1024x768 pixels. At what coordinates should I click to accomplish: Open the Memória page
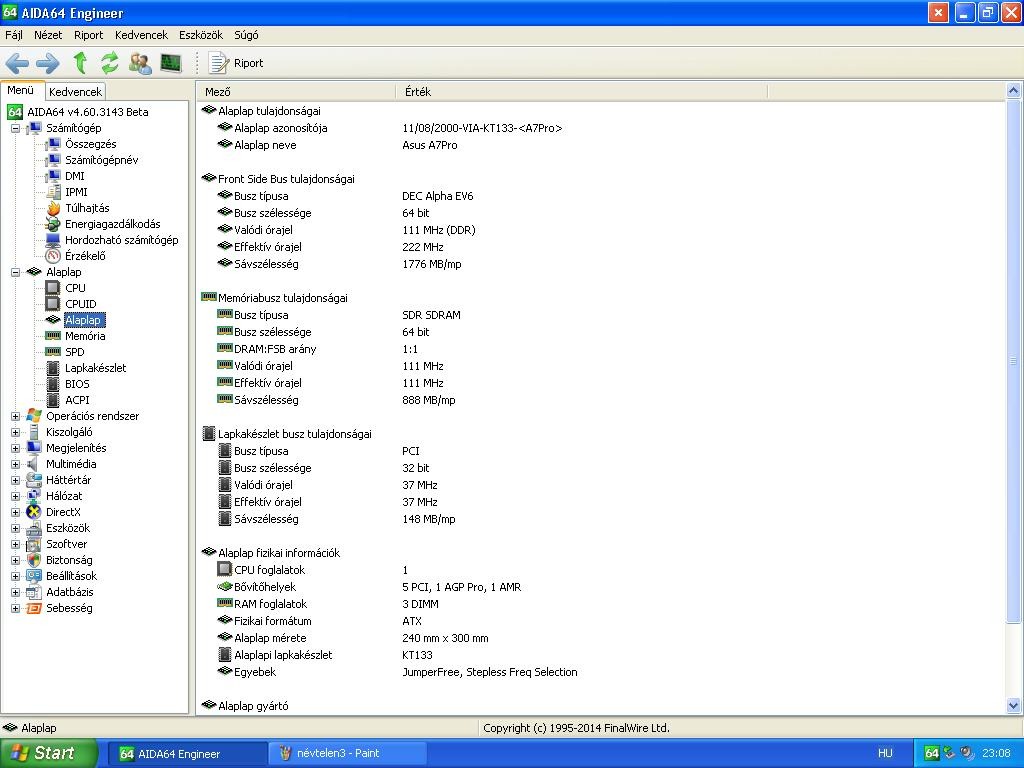pyautogui.click(x=85, y=336)
